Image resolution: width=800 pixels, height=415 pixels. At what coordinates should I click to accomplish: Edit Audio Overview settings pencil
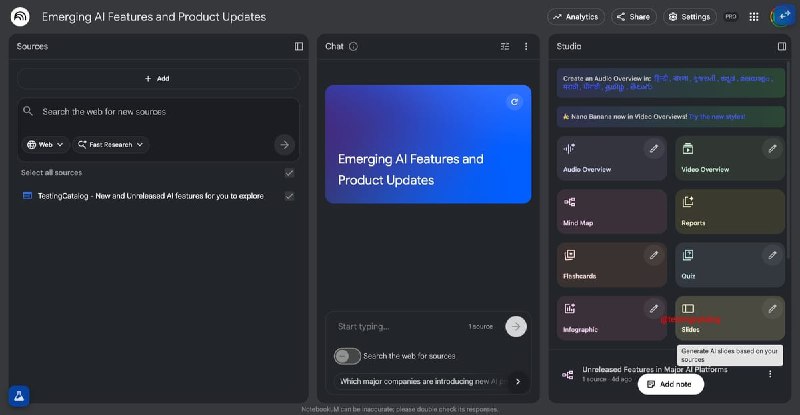(x=654, y=149)
